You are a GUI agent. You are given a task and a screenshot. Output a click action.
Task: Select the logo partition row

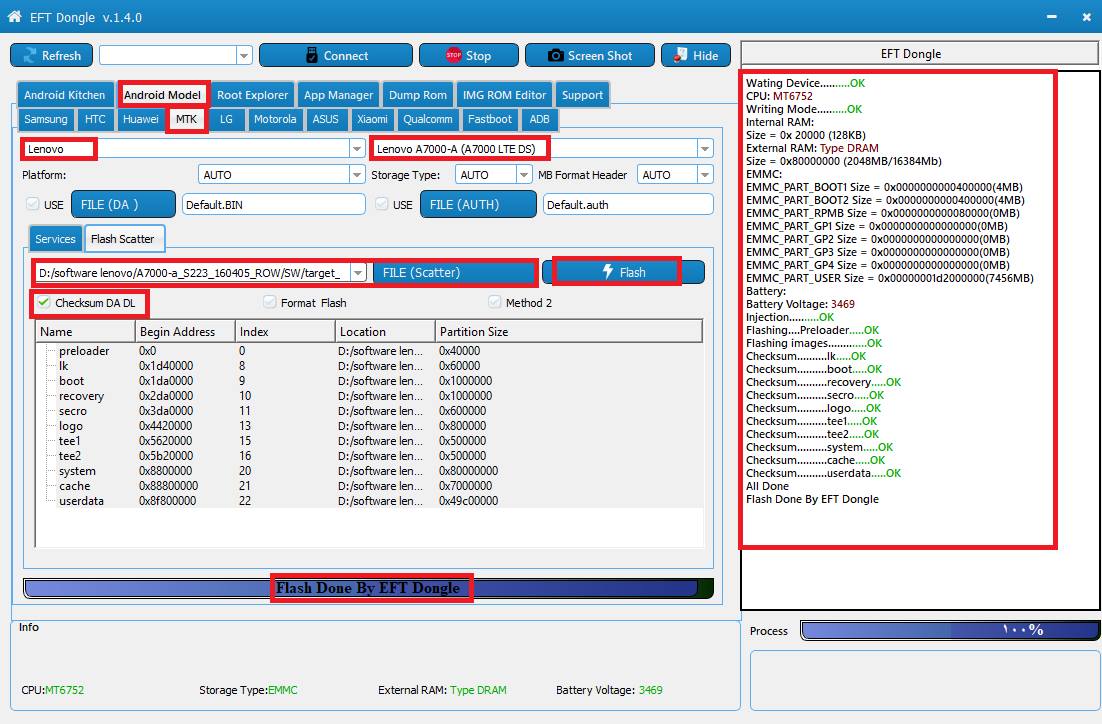tap(369, 426)
